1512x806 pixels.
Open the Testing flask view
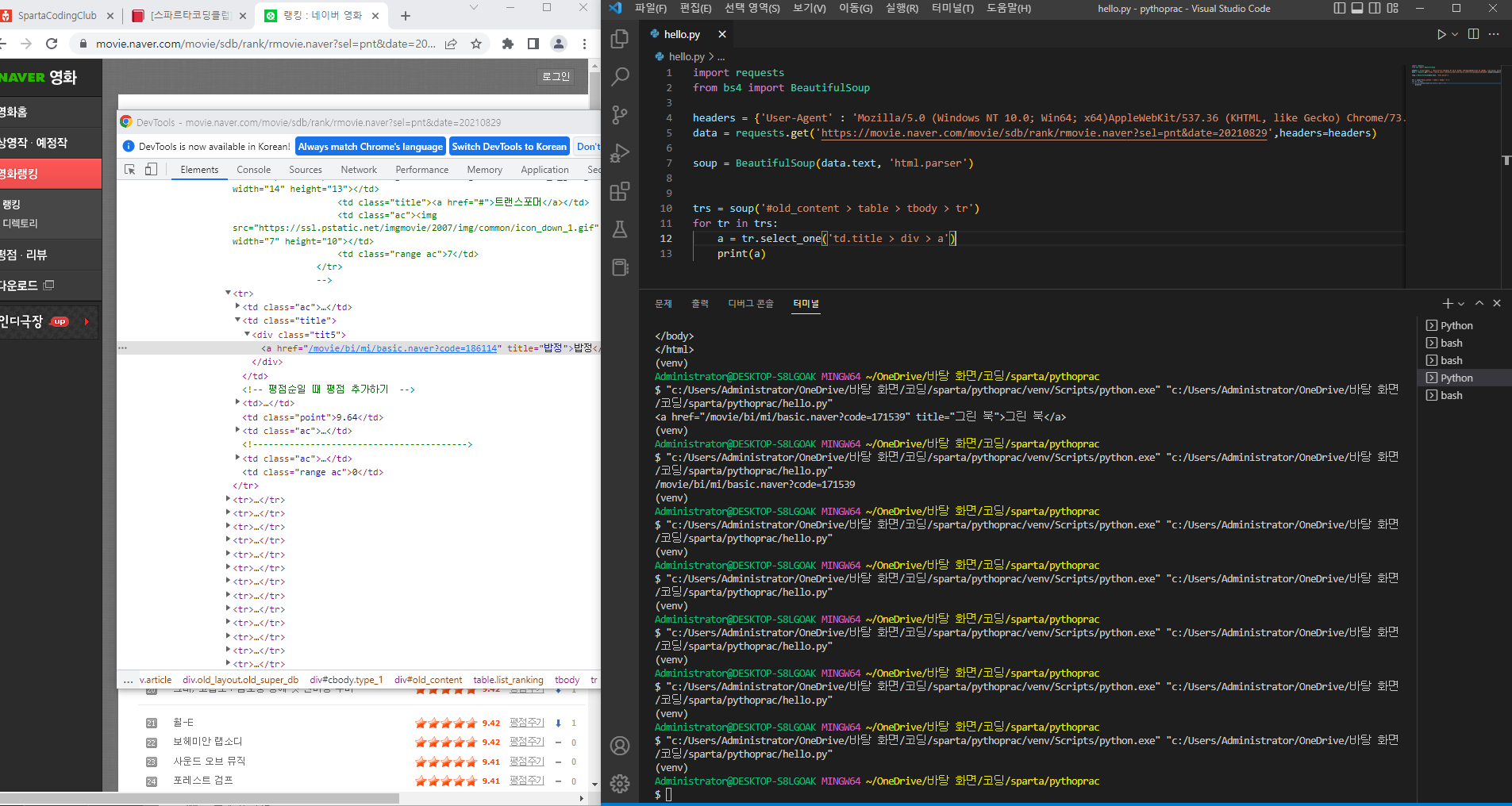620,229
